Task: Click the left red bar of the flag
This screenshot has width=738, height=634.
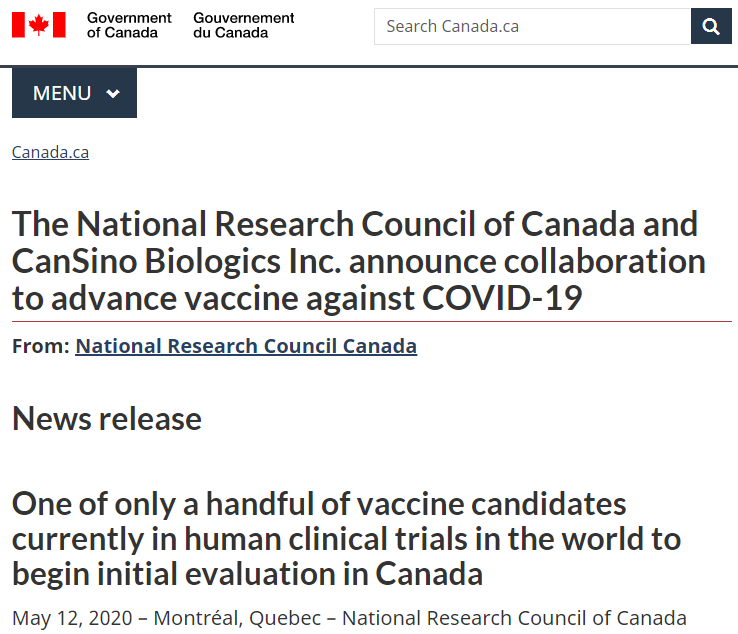Action: click(x=18, y=25)
